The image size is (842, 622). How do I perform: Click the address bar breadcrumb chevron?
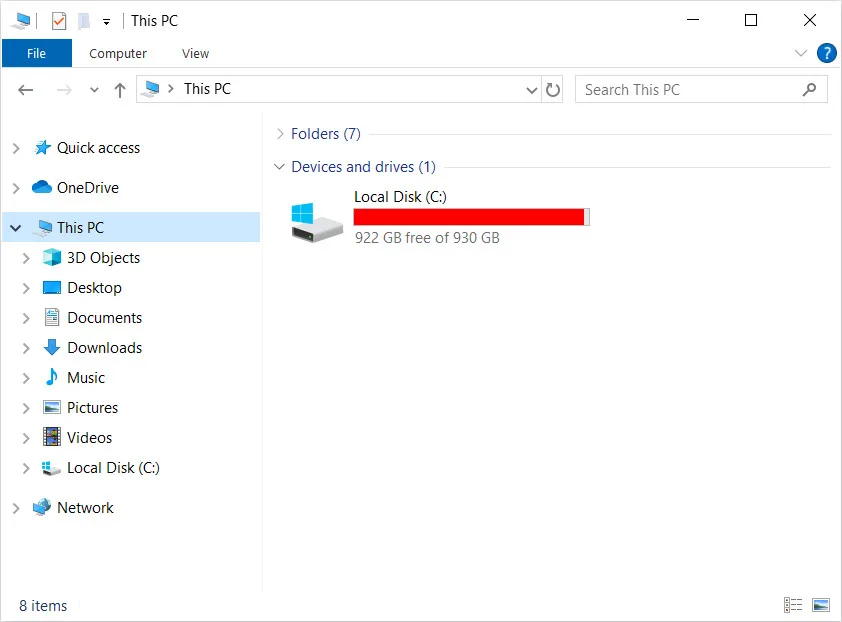click(171, 89)
